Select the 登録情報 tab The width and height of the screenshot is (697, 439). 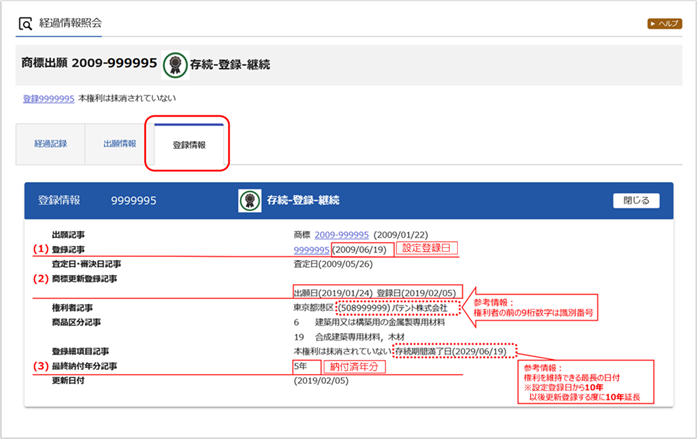189,145
